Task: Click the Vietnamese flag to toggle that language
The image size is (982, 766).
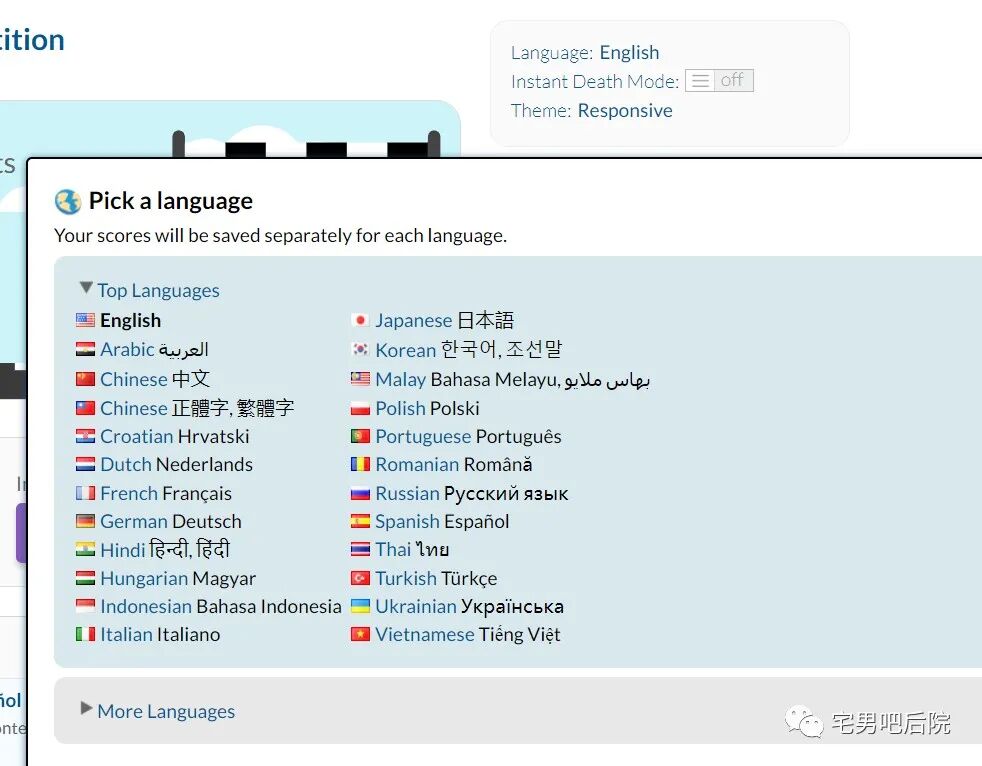Action: coord(360,634)
